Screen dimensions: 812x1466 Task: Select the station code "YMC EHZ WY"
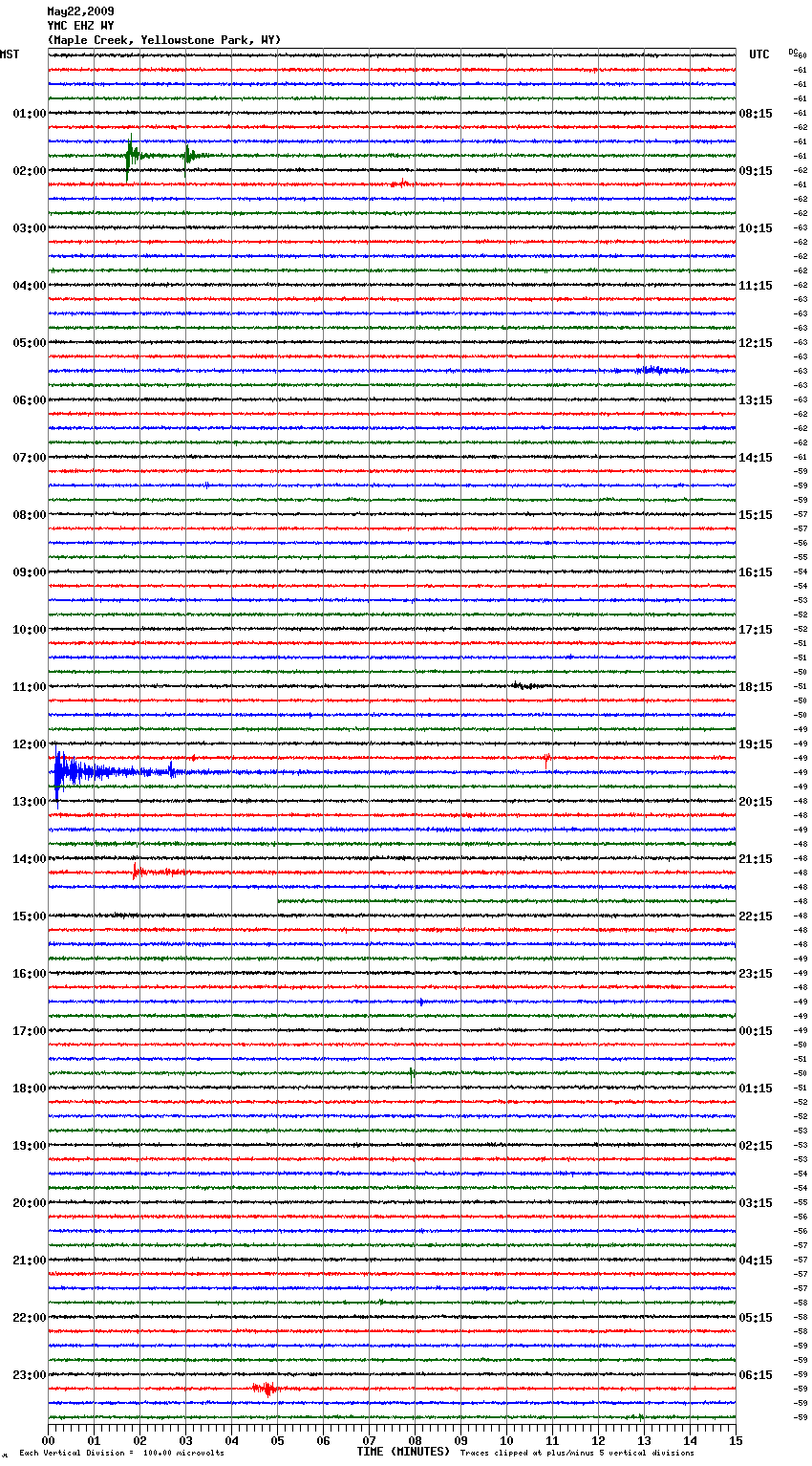pyautogui.click(x=80, y=26)
